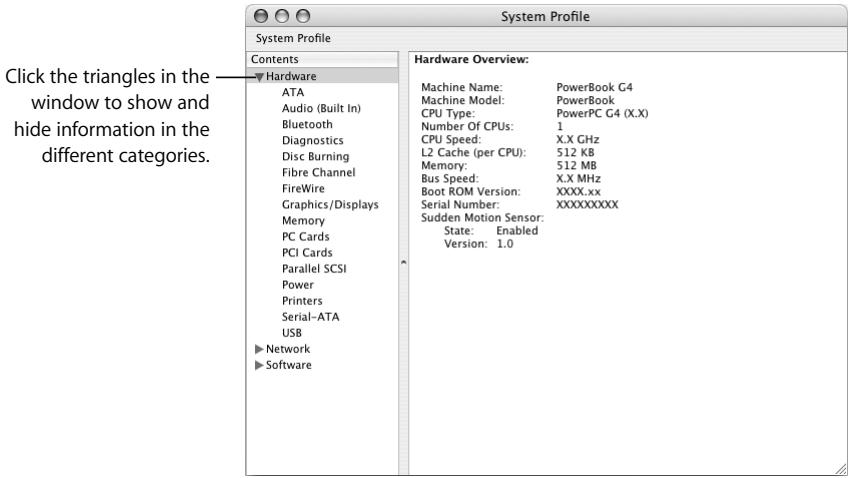Select Memory in the Hardware list
Viewport: 851px width, 478px height.
[303, 221]
